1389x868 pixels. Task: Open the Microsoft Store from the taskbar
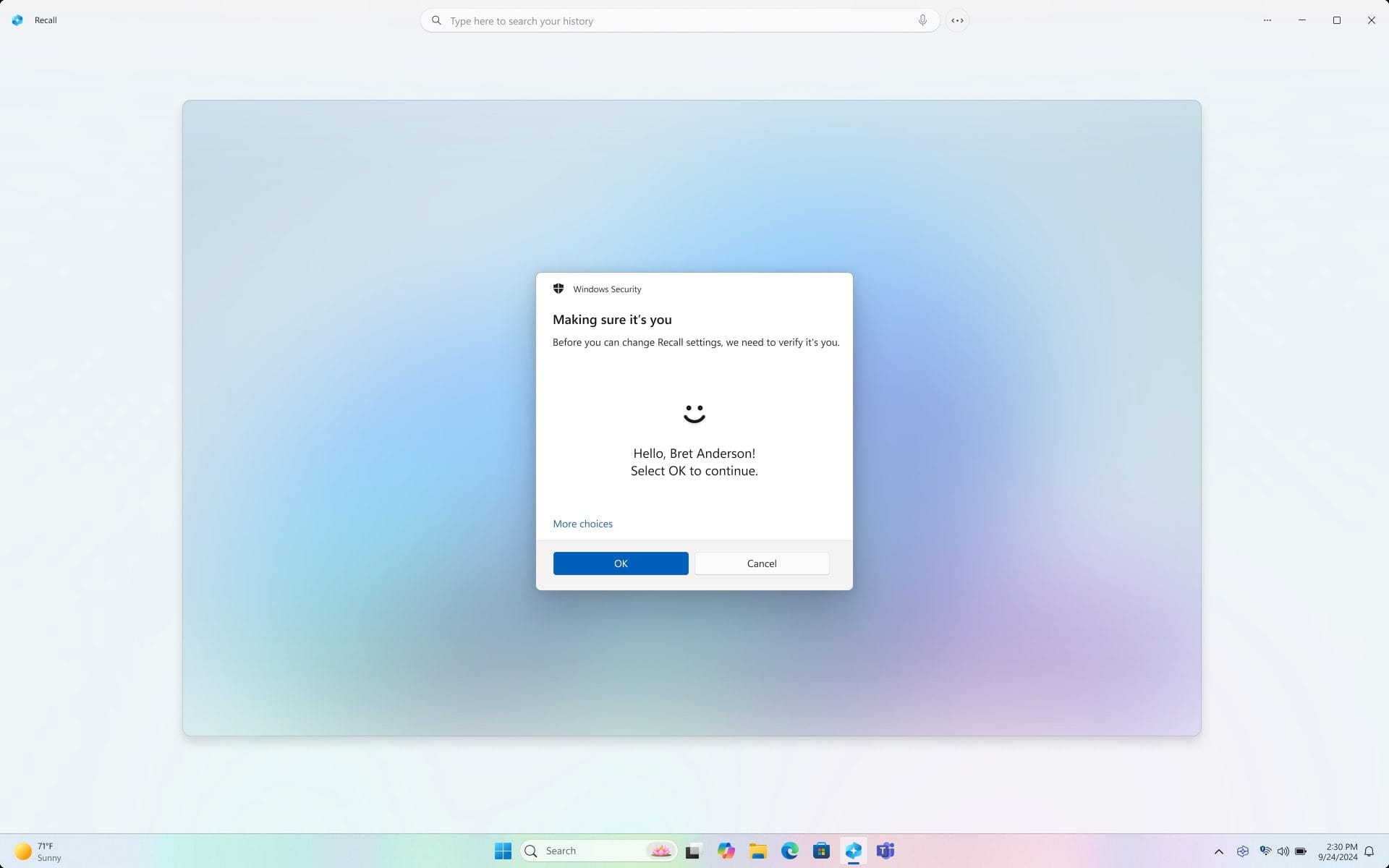pyautogui.click(x=821, y=851)
